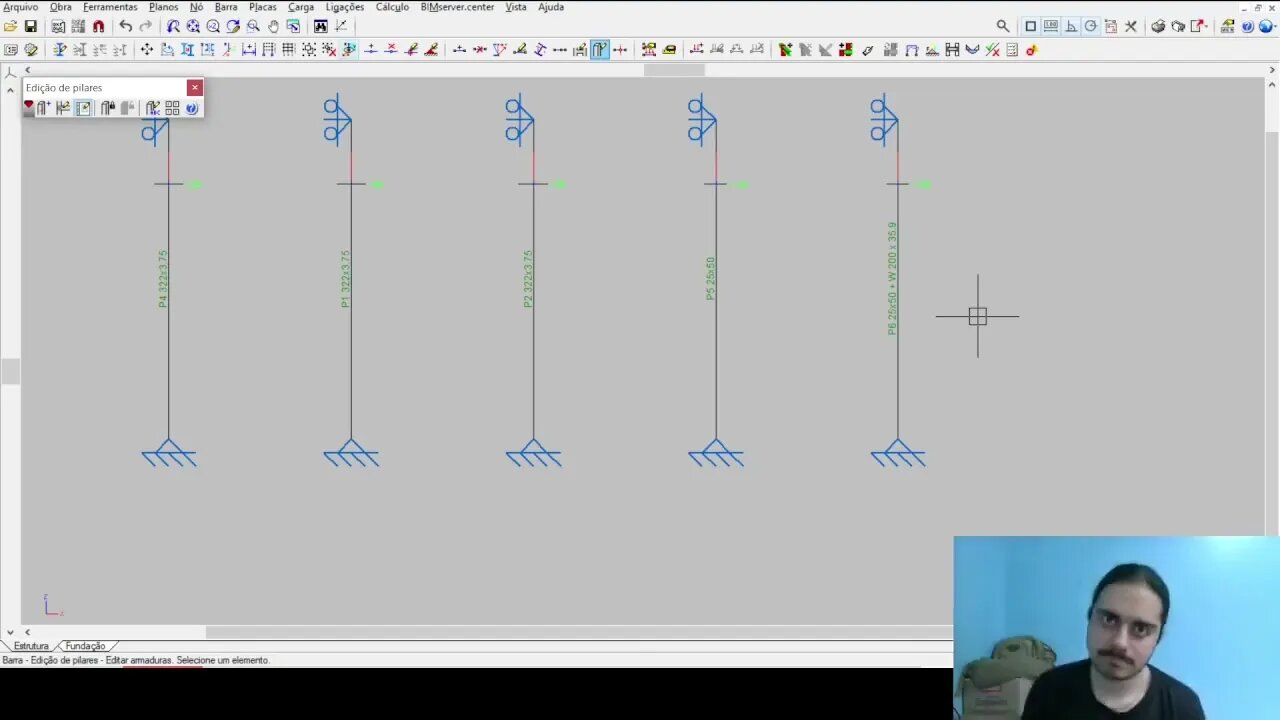Open the Arquivo menu
This screenshot has width=1280, height=720.
coord(20,7)
